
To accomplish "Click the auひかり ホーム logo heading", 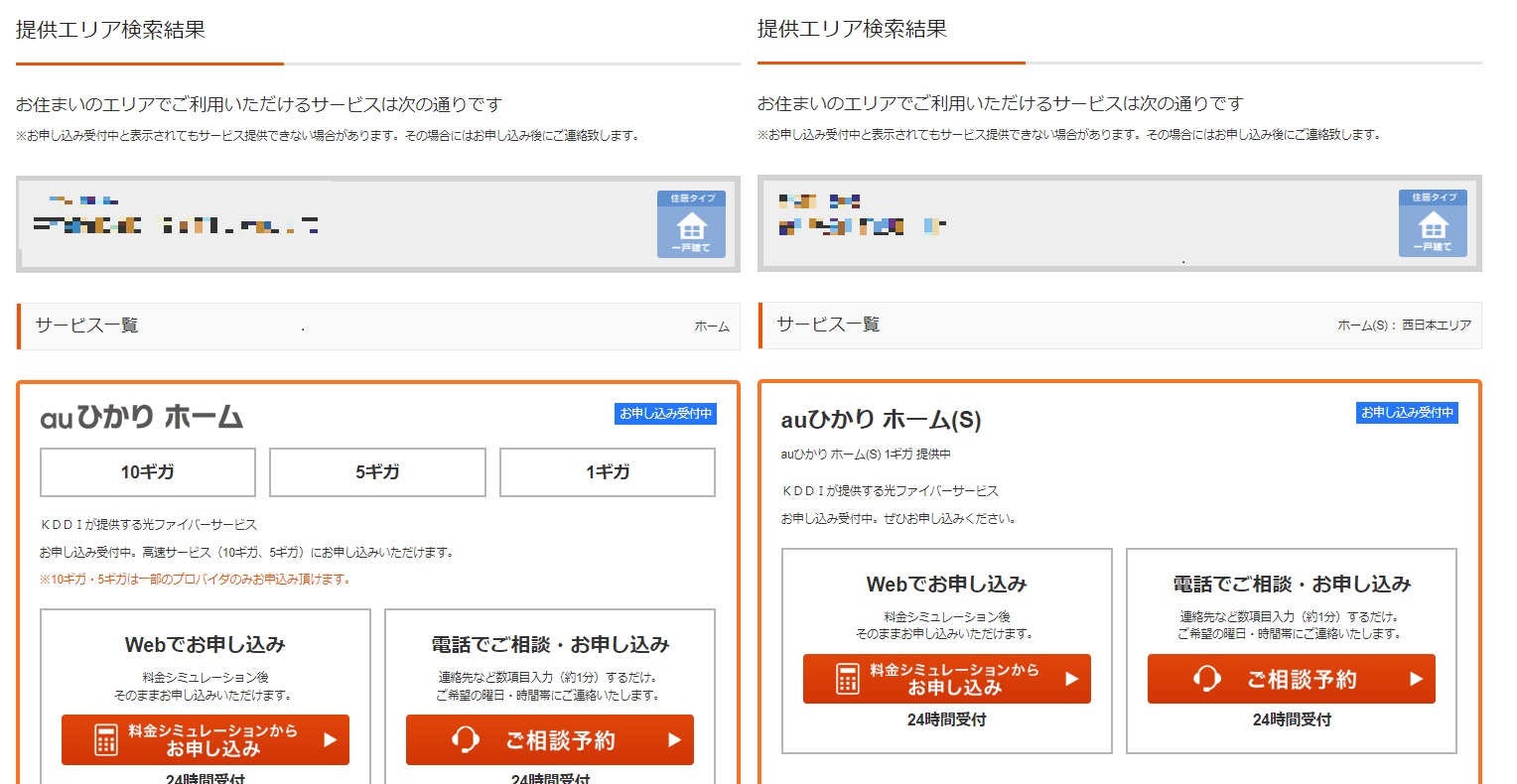I will 142,417.
